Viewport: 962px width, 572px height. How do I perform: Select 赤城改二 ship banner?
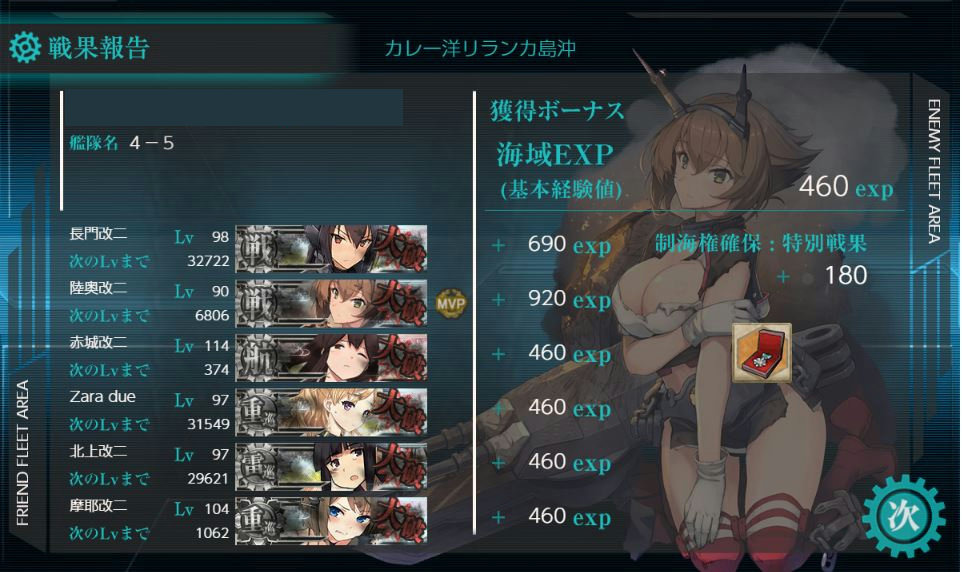pyautogui.click(x=331, y=357)
